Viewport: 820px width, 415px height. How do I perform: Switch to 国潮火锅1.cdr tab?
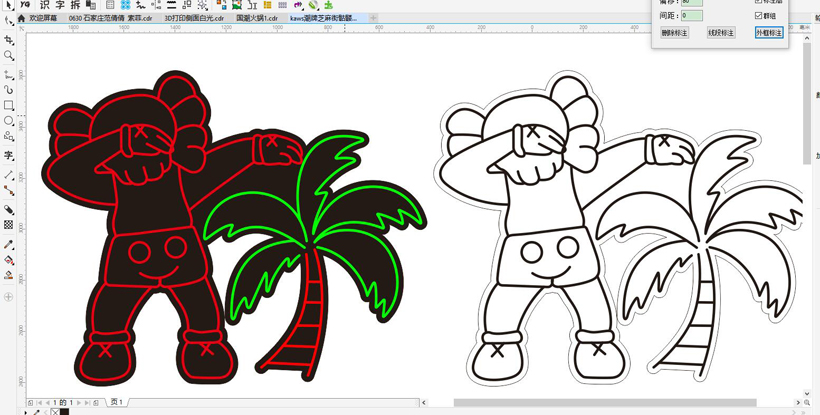257,18
